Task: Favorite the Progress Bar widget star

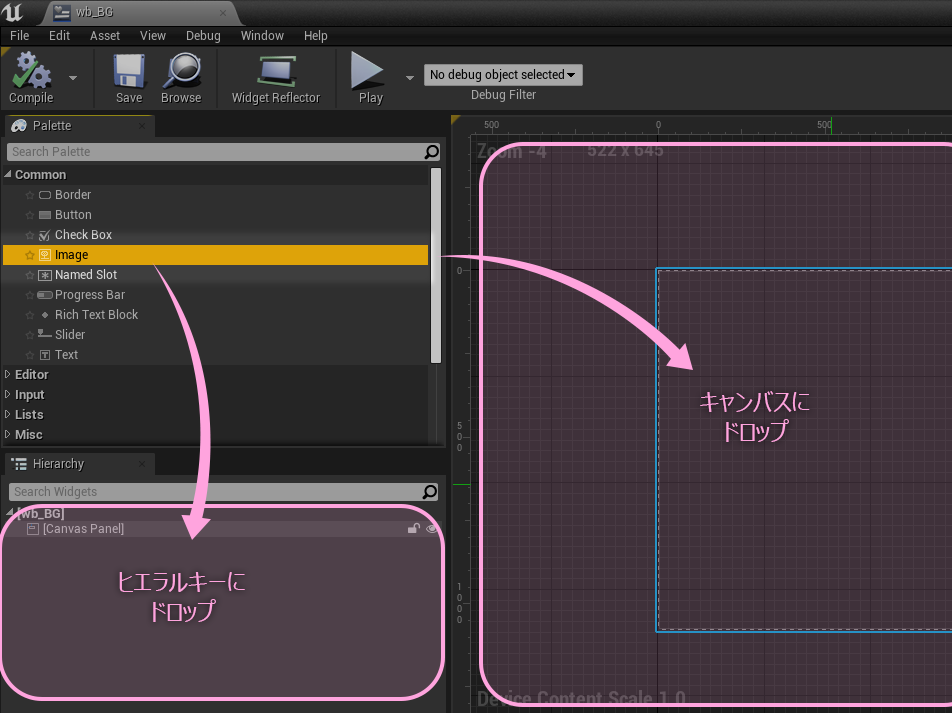Action: coord(30,296)
